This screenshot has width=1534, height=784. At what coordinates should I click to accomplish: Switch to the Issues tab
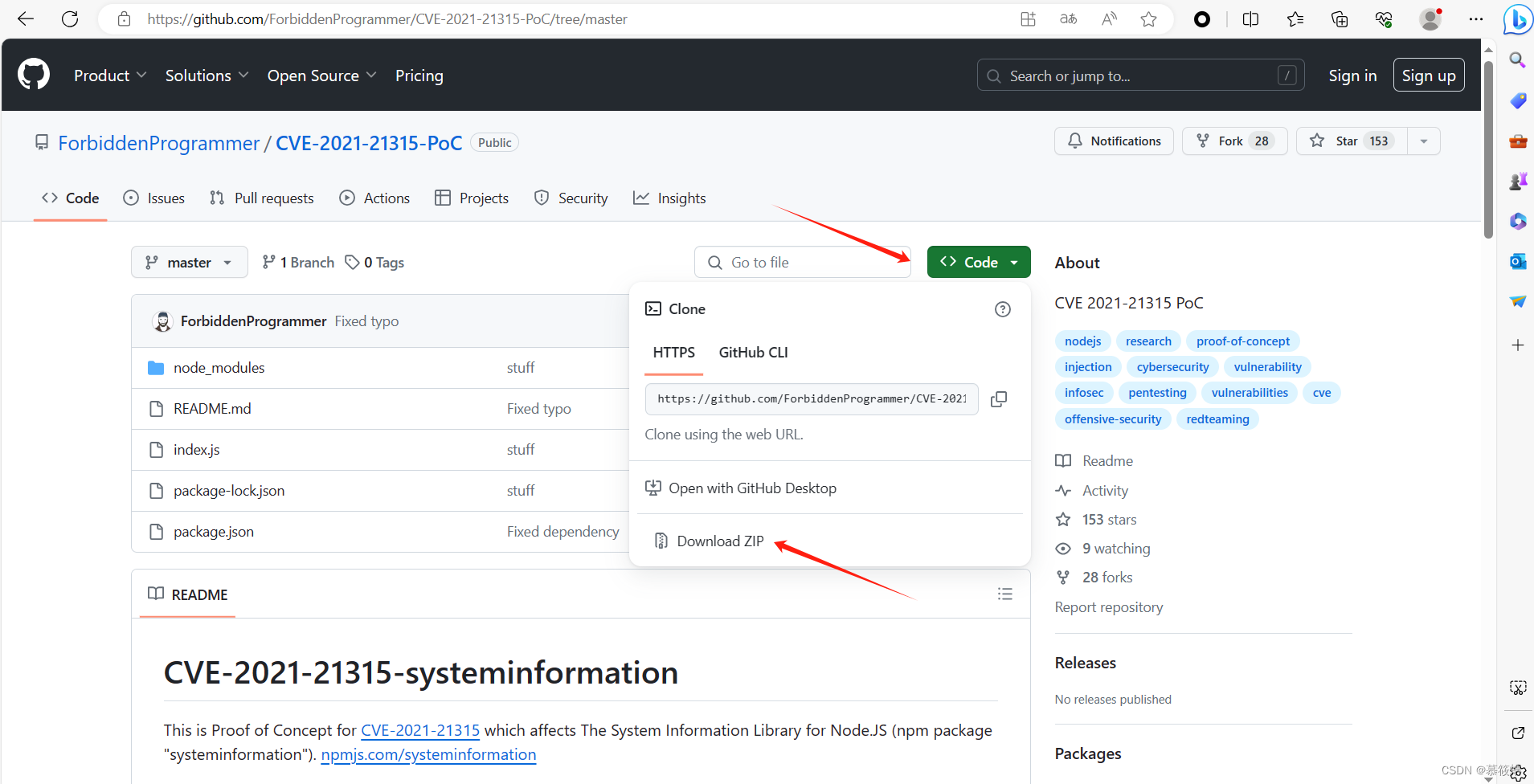(x=153, y=198)
